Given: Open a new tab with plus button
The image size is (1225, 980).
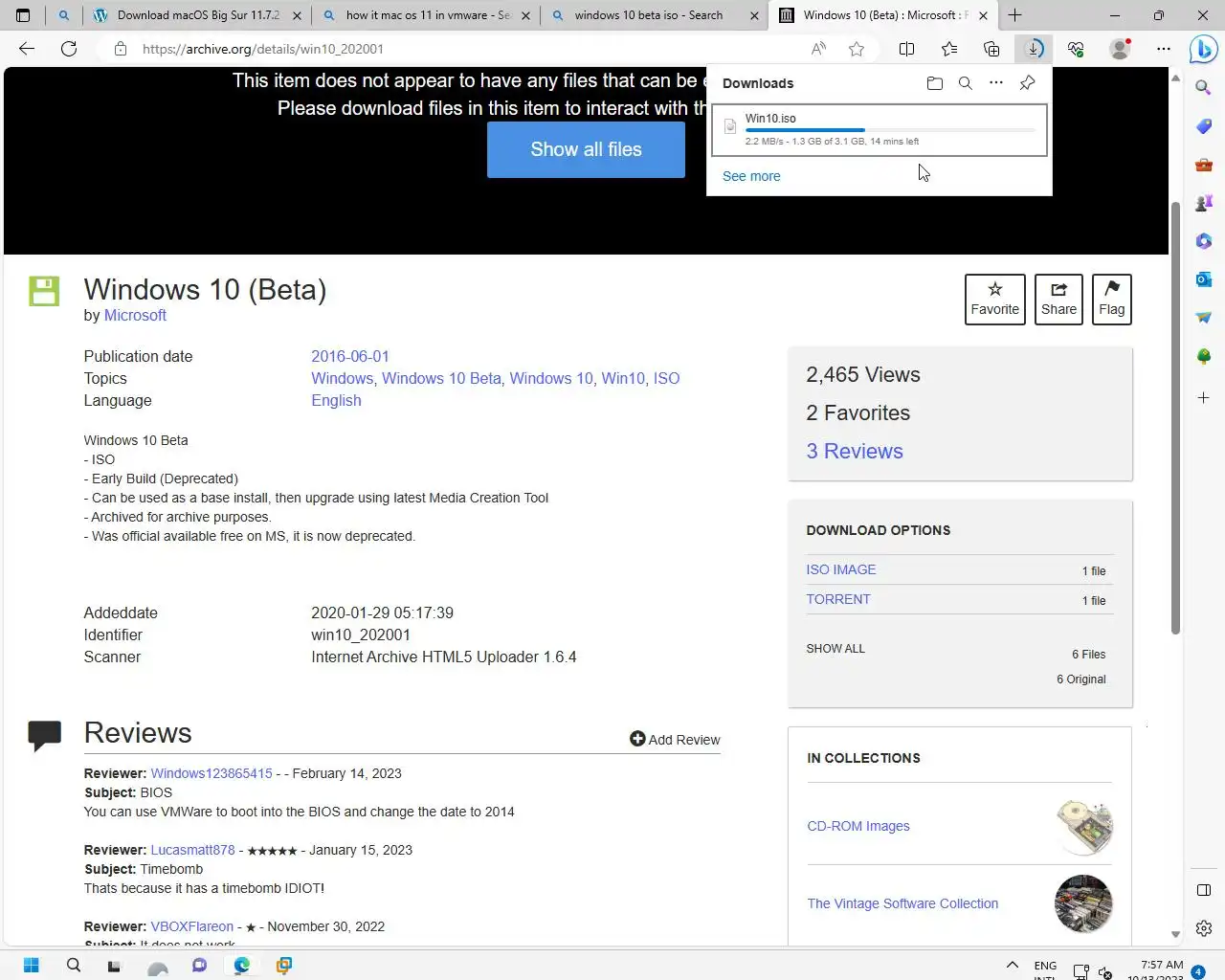Looking at the screenshot, I should point(1015,15).
